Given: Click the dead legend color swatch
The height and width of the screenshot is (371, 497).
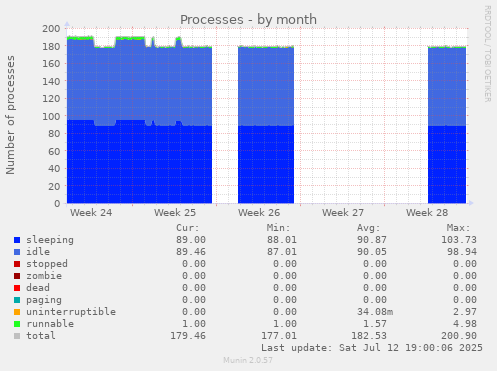Looking at the screenshot, I should click(x=17, y=288).
